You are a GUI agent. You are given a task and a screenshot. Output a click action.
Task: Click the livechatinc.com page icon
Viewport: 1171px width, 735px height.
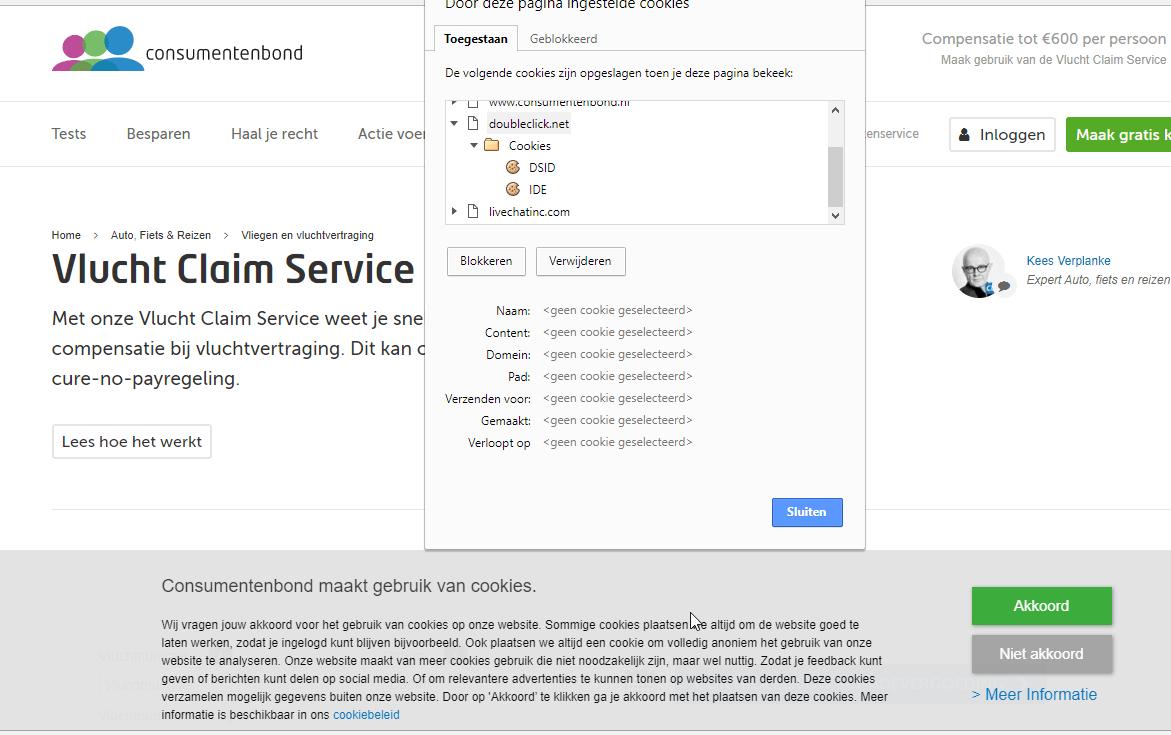point(474,212)
